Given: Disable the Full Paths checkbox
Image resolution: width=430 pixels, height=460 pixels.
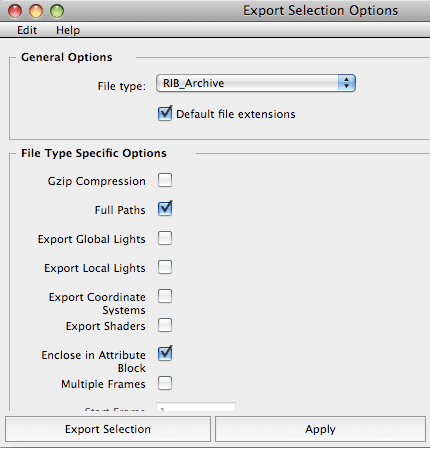Looking at the screenshot, I should [x=165, y=209].
